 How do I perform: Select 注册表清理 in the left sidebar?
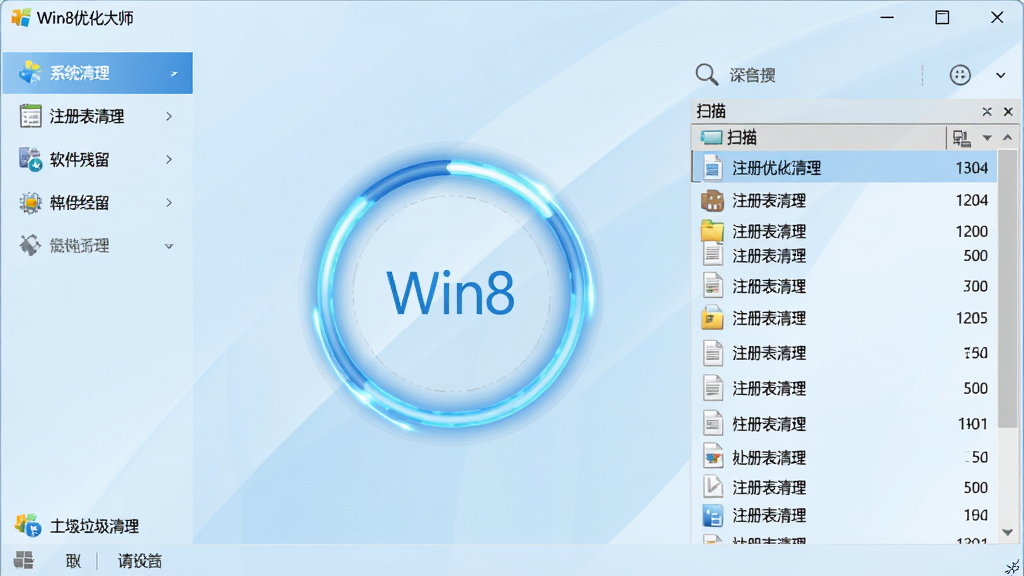click(x=87, y=116)
